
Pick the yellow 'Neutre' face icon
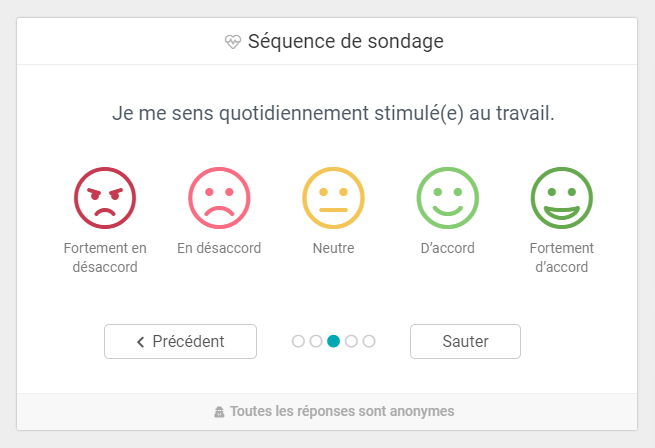pos(333,198)
